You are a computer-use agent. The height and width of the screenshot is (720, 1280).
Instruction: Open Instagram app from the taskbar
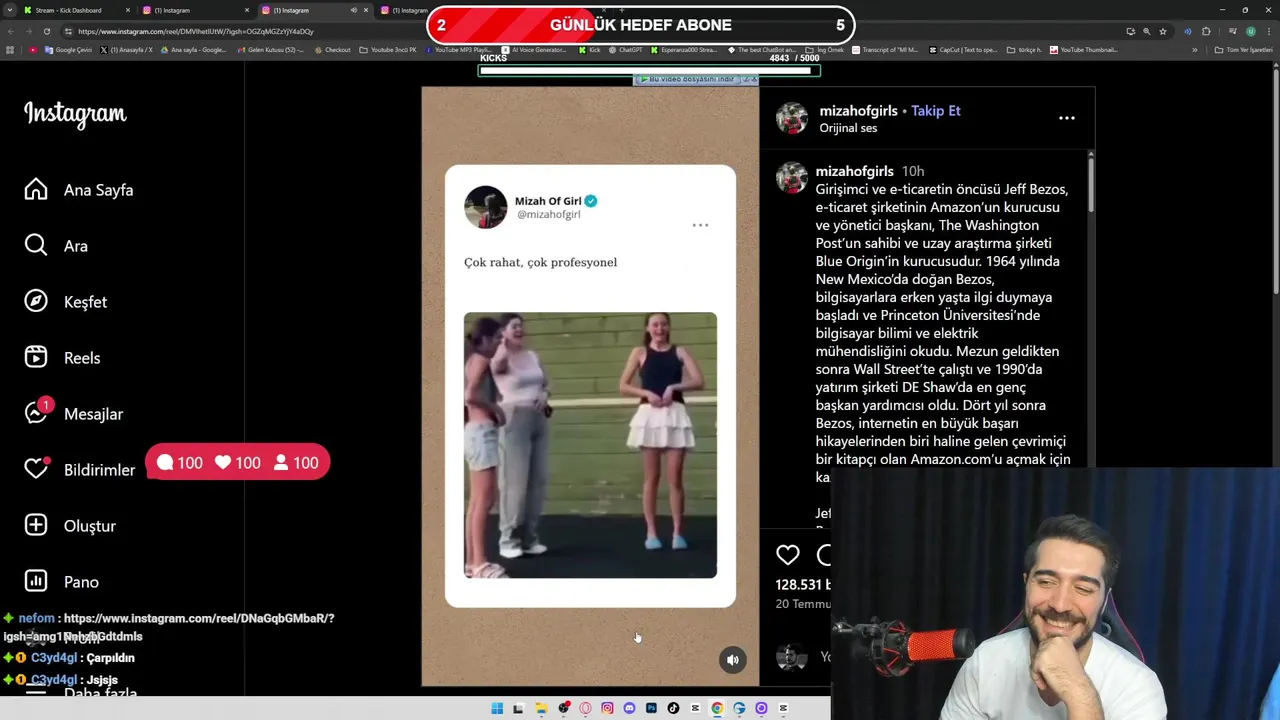point(607,708)
